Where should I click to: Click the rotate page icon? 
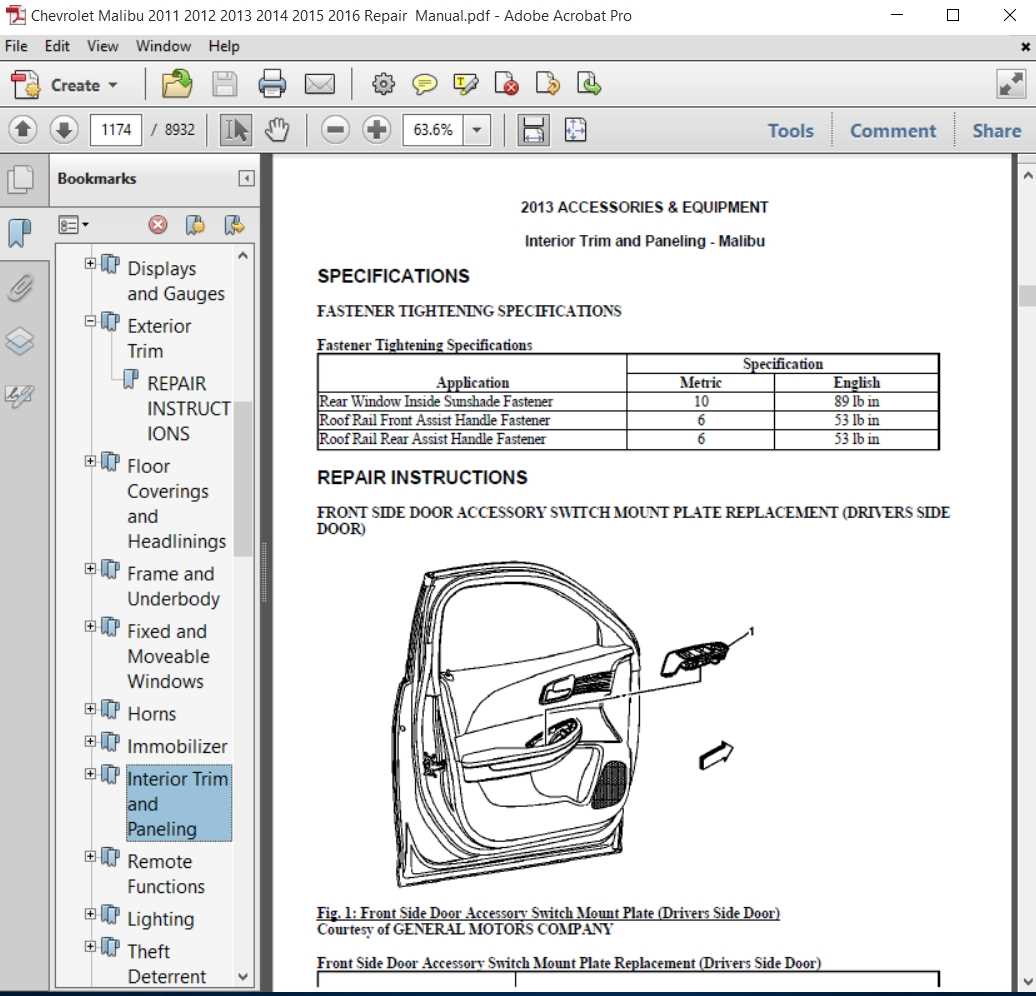[x=547, y=84]
